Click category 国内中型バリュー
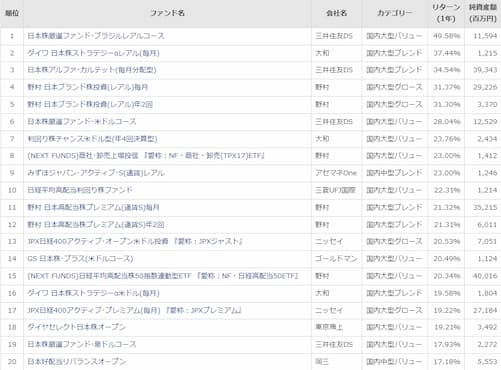Image resolution: width=501 pixels, height=370 pixels. click(394, 362)
